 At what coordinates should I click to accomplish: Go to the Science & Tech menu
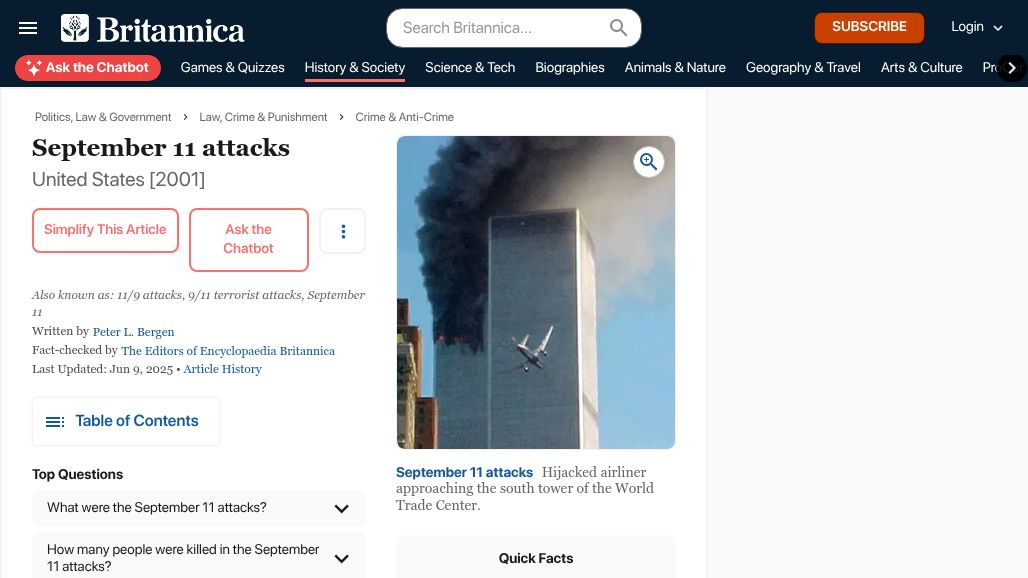(470, 67)
